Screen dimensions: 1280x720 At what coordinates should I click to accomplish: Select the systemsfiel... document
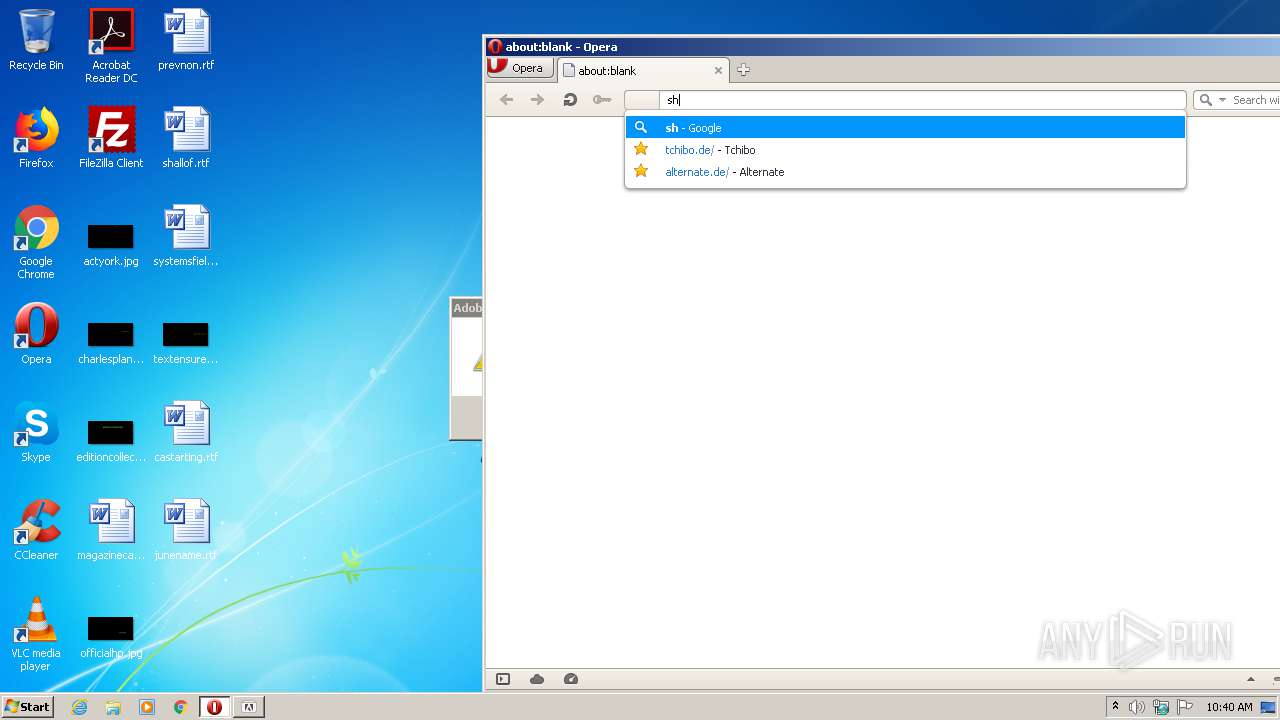pos(186,236)
